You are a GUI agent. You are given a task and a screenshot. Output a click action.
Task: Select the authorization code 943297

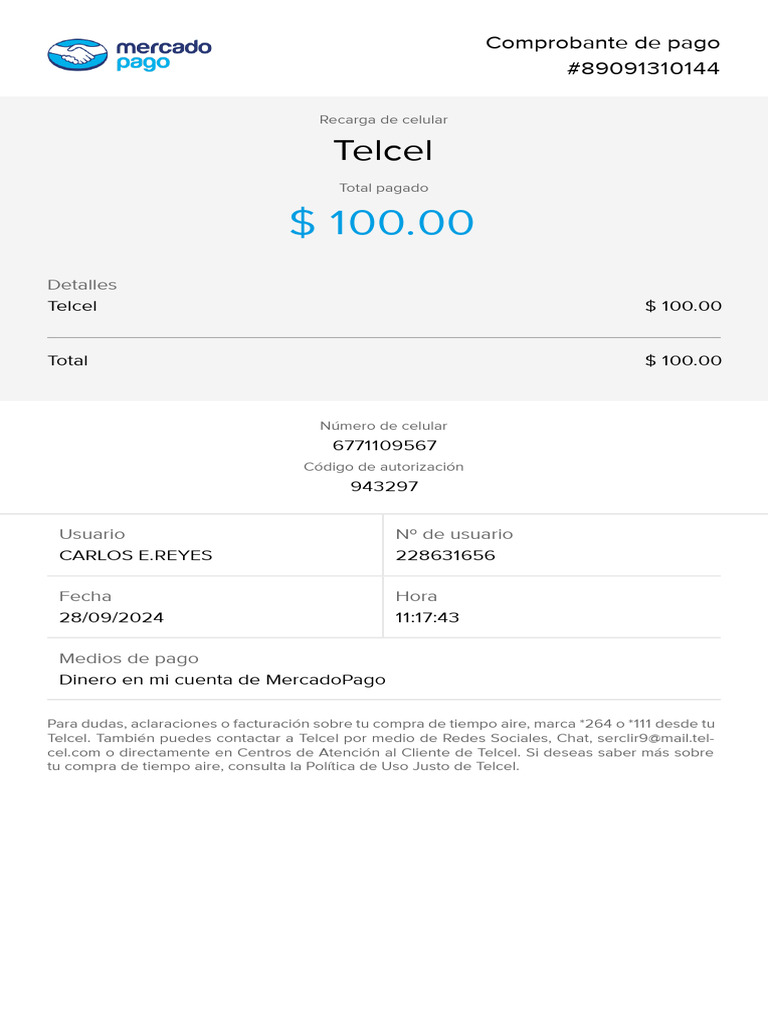point(384,486)
